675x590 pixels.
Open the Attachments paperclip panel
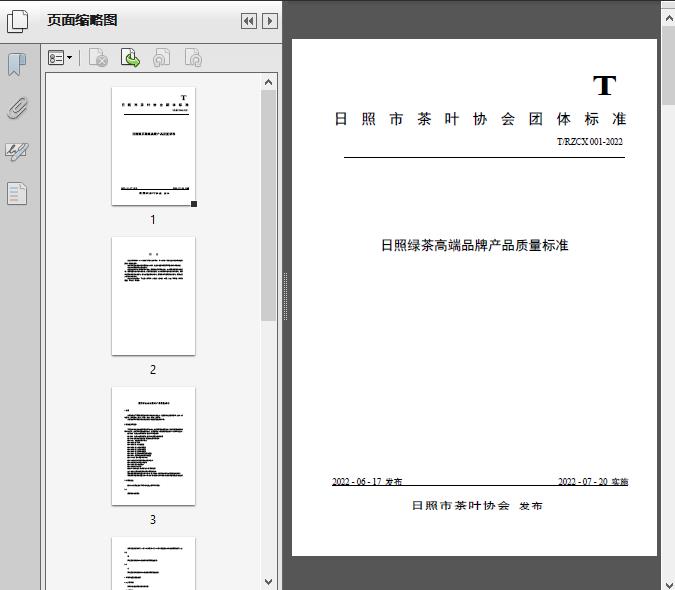click(x=17, y=108)
